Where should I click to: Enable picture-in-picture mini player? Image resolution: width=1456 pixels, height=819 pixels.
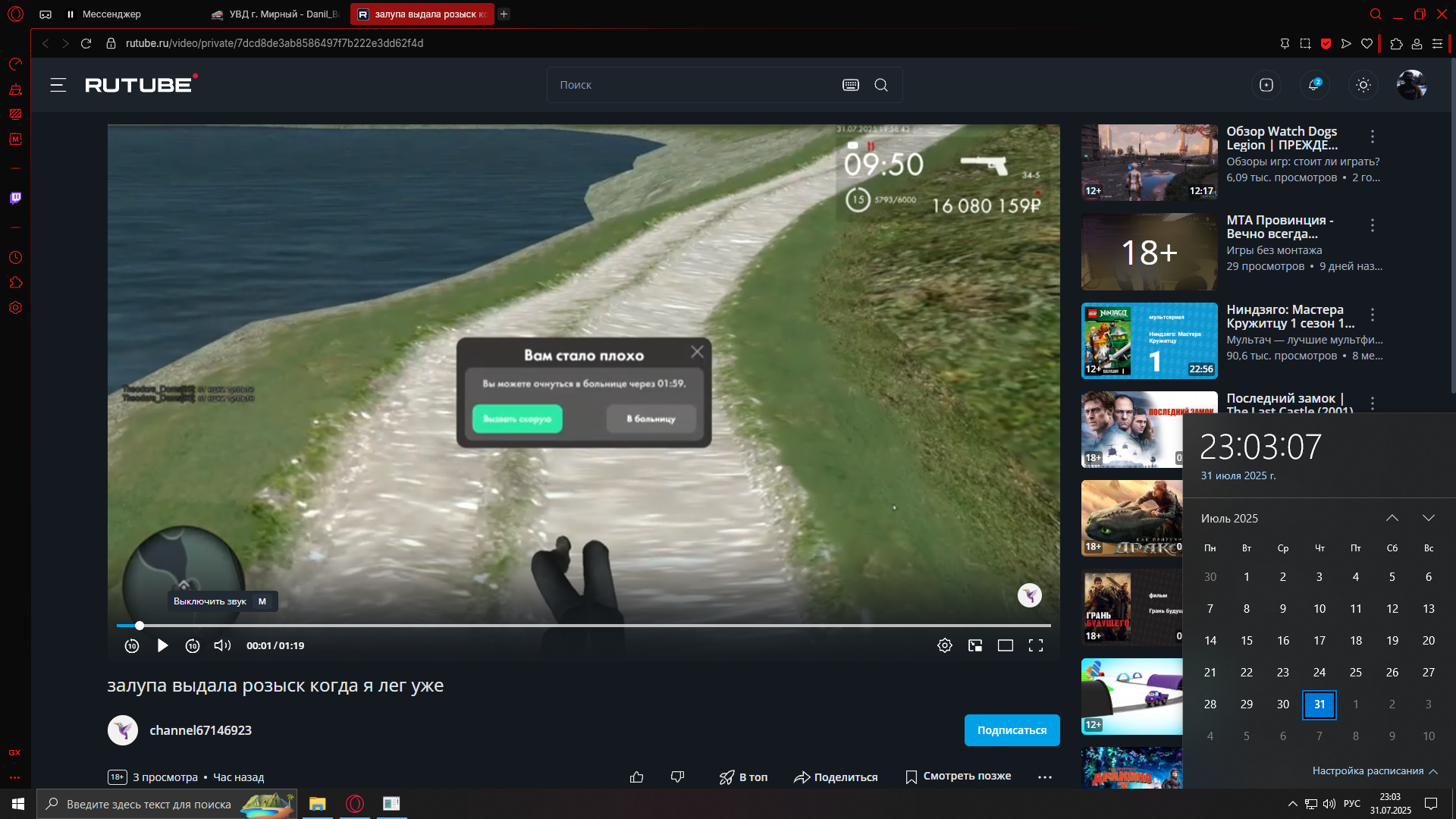click(x=975, y=645)
